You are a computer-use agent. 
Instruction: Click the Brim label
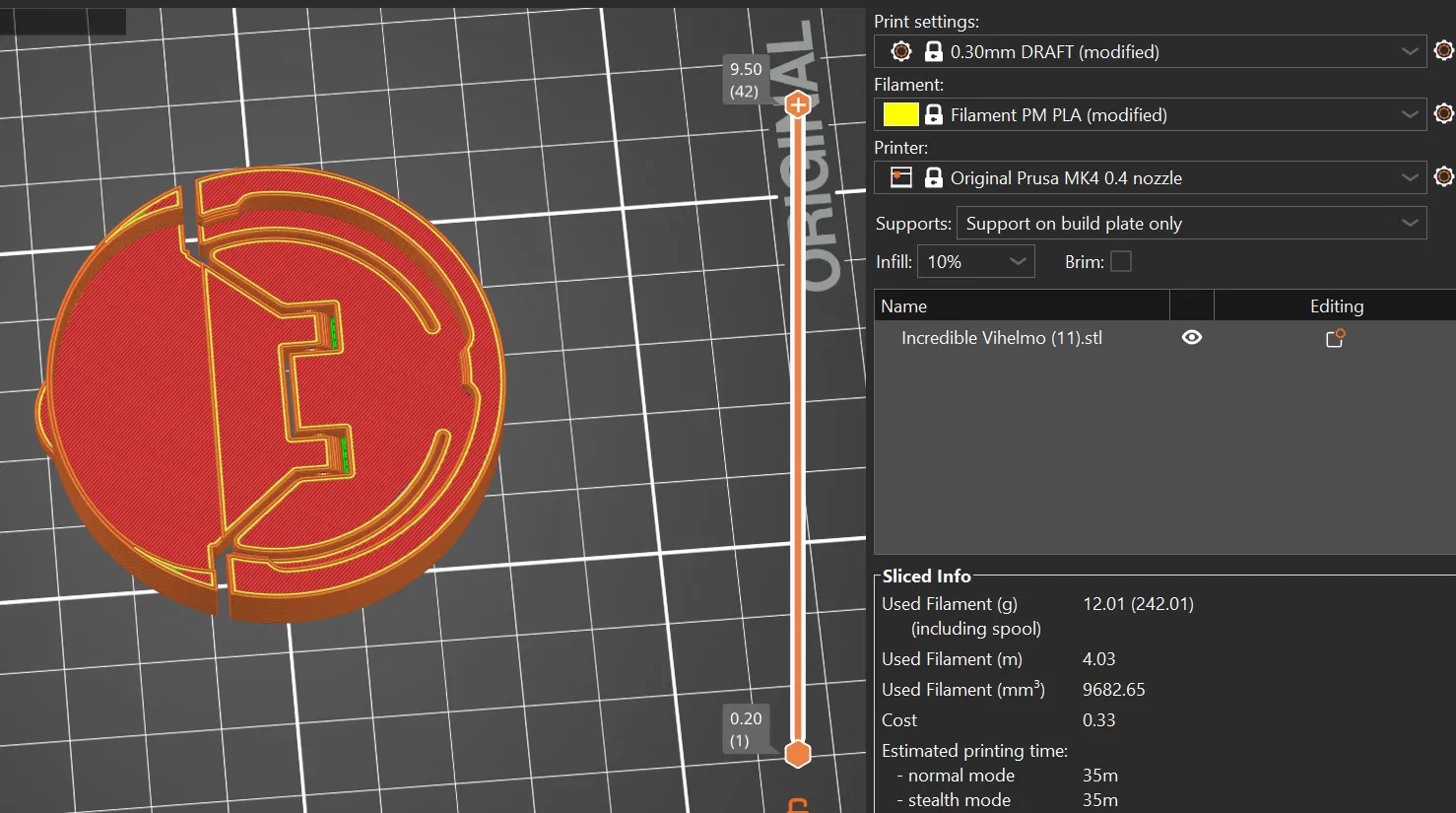pos(1085,262)
